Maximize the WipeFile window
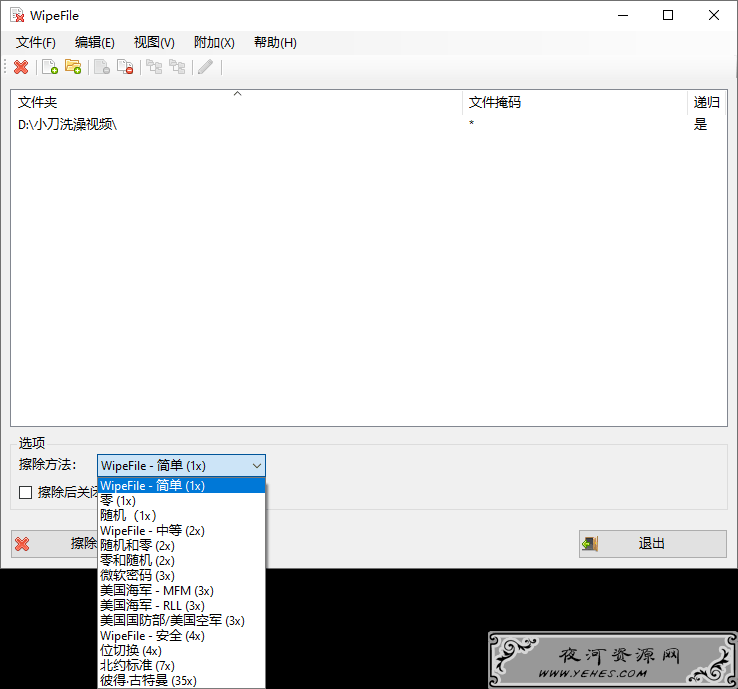 (668, 15)
